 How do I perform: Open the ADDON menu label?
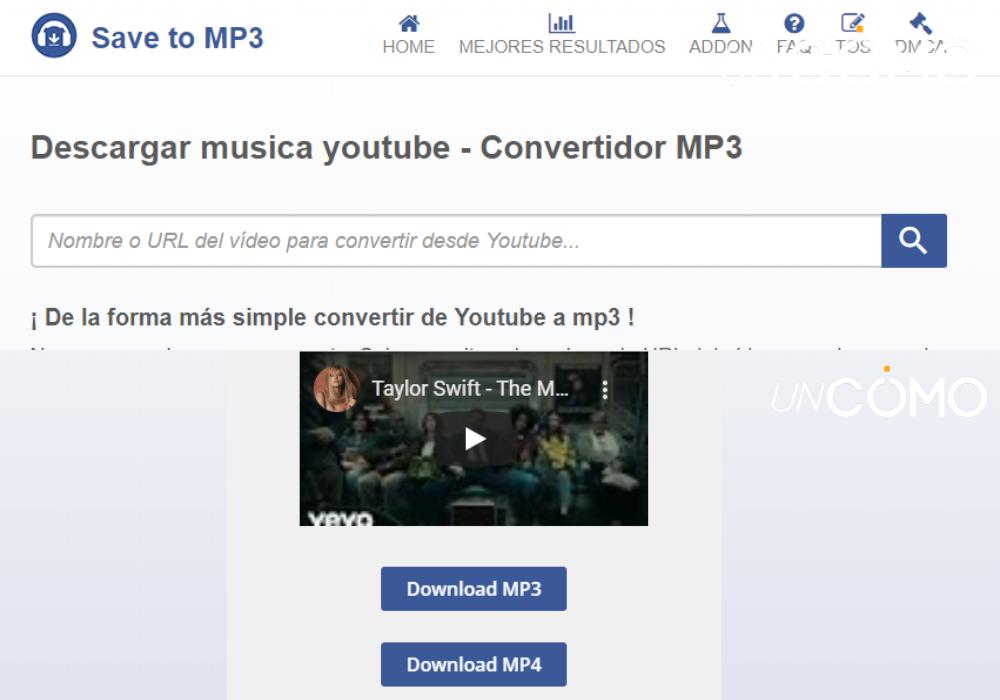(x=721, y=47)
